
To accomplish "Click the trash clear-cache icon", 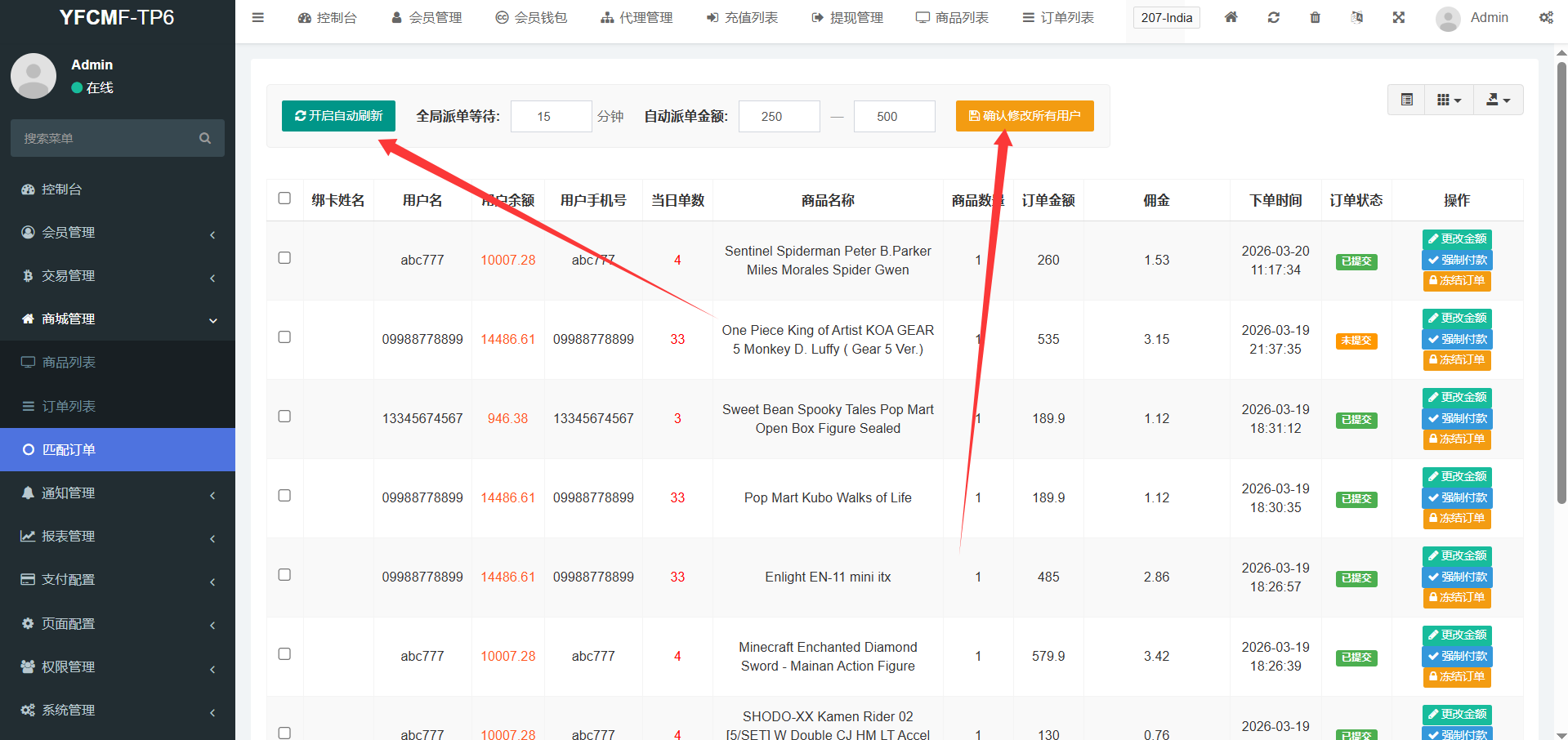I will click(x=1315, y=17).
